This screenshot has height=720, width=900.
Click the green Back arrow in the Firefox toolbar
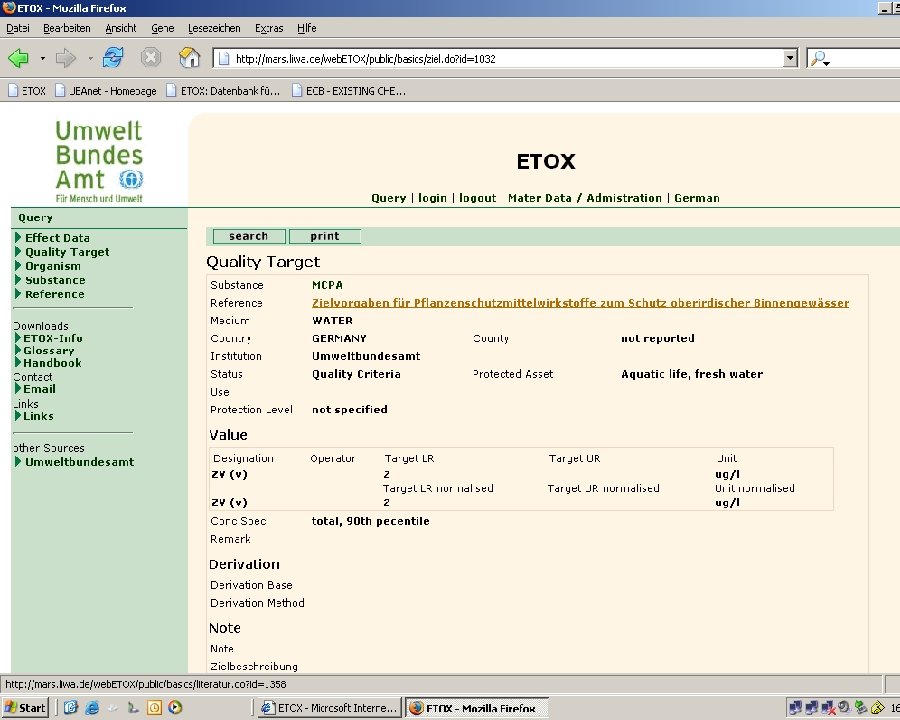point(18,58)
